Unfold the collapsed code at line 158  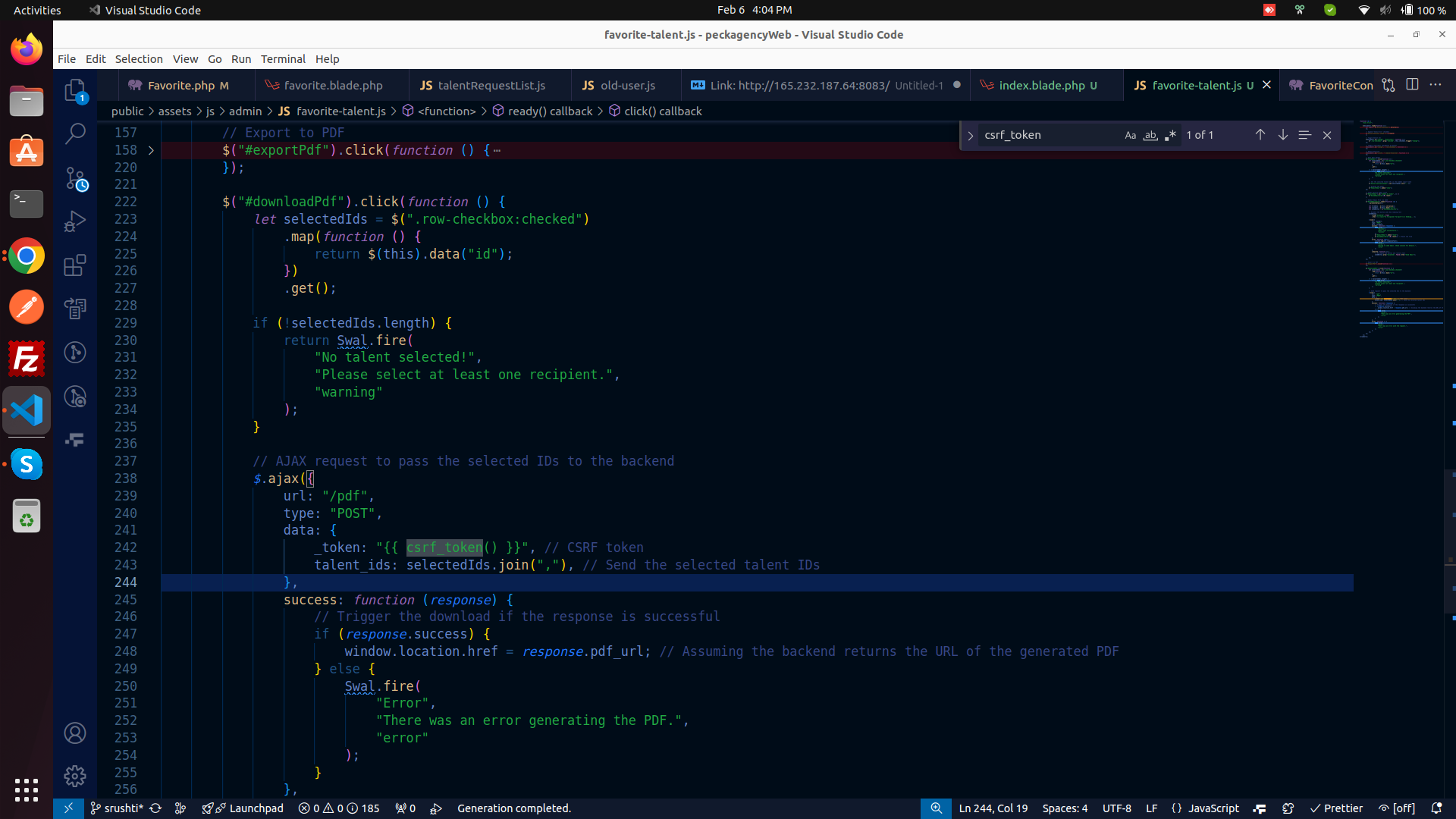(151, 150)
